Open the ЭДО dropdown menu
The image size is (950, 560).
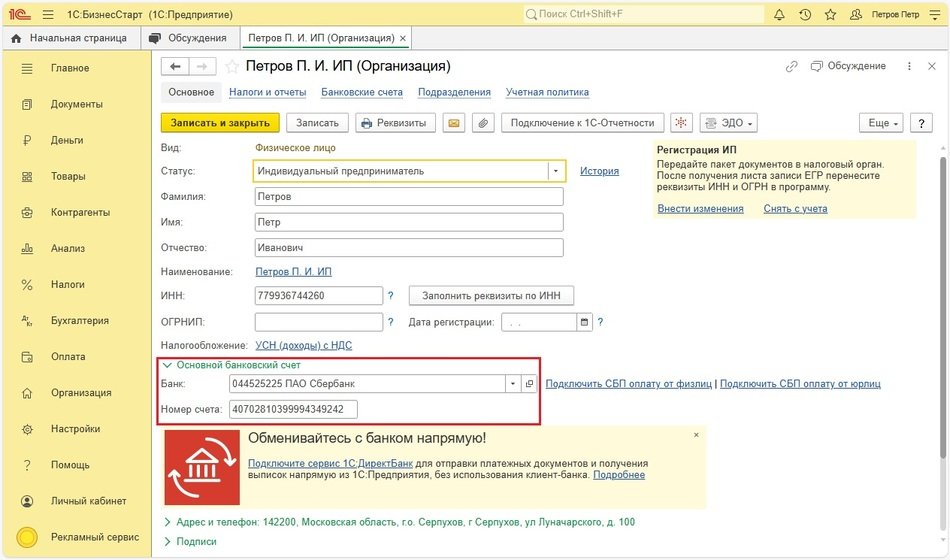click(x=728, y=123)
